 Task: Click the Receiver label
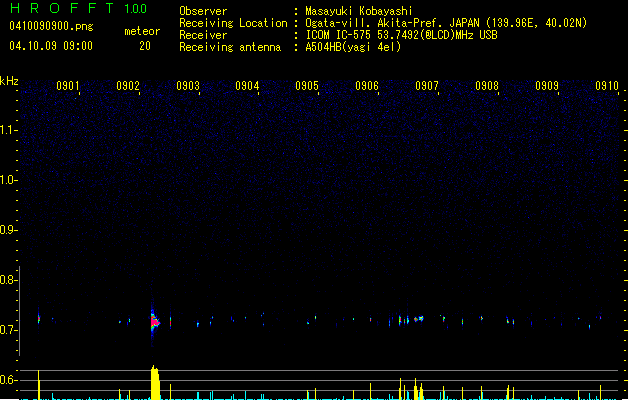tap(203, 35)
